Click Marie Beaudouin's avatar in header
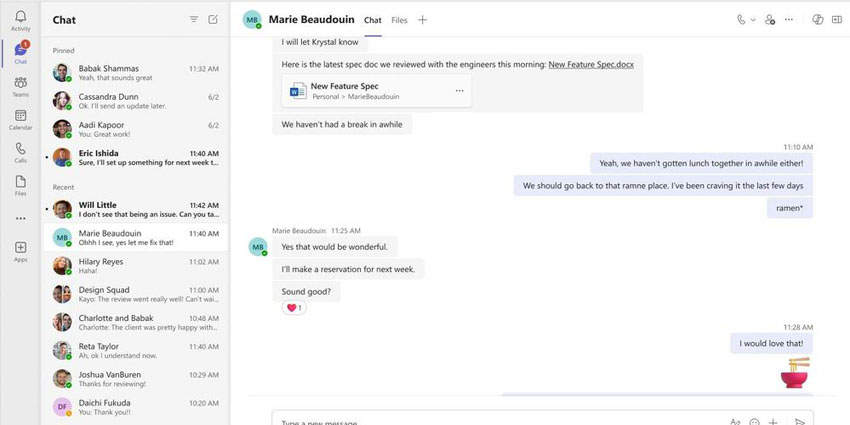The width and height of the screenshot is (850, 425). pyautogui.click(x=252, y=20)
